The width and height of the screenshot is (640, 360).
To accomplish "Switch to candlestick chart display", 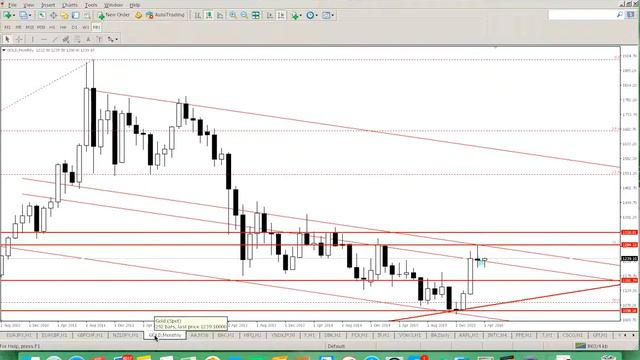I will (209, 15).
